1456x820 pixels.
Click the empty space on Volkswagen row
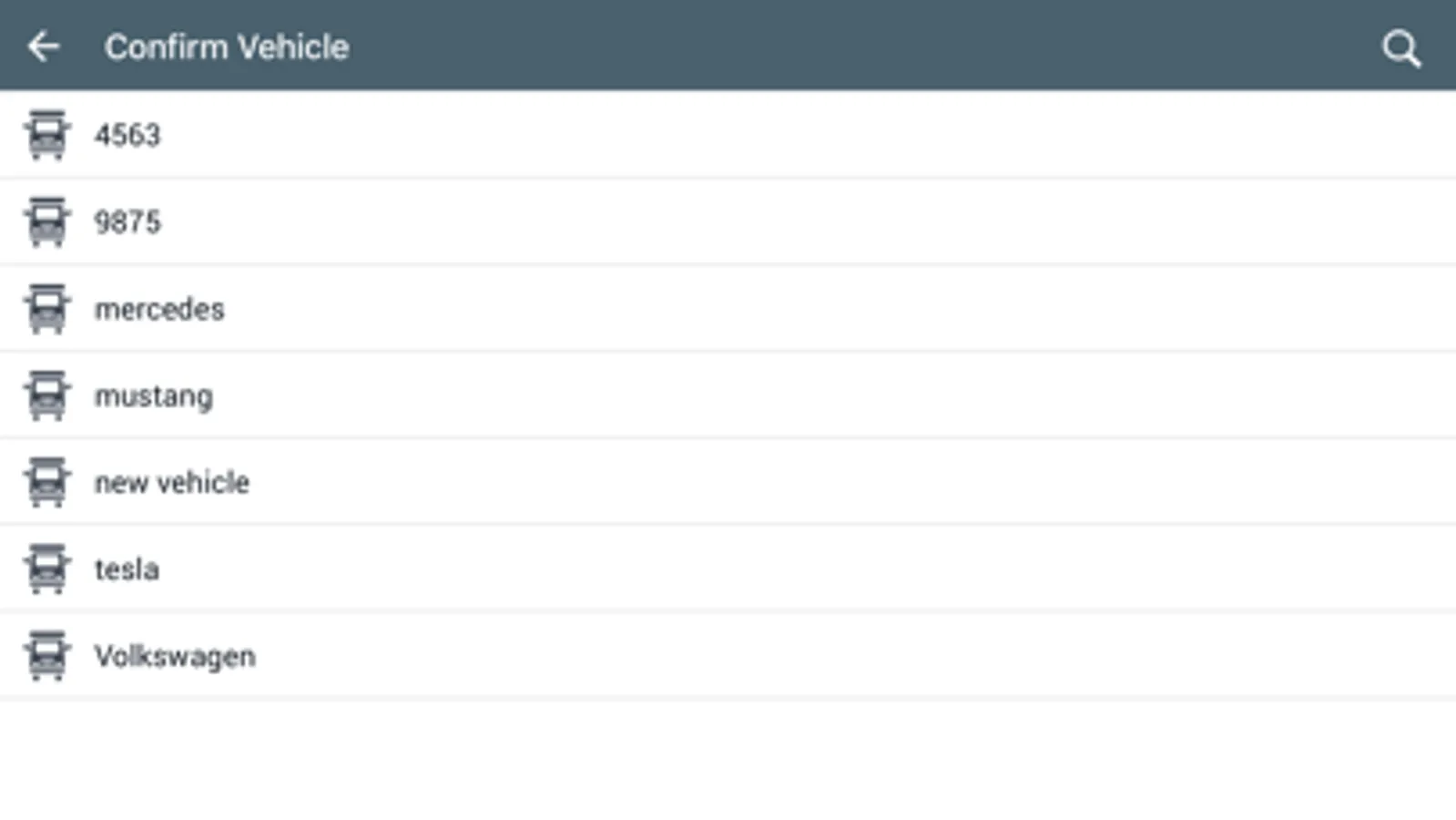pos(820,656)
